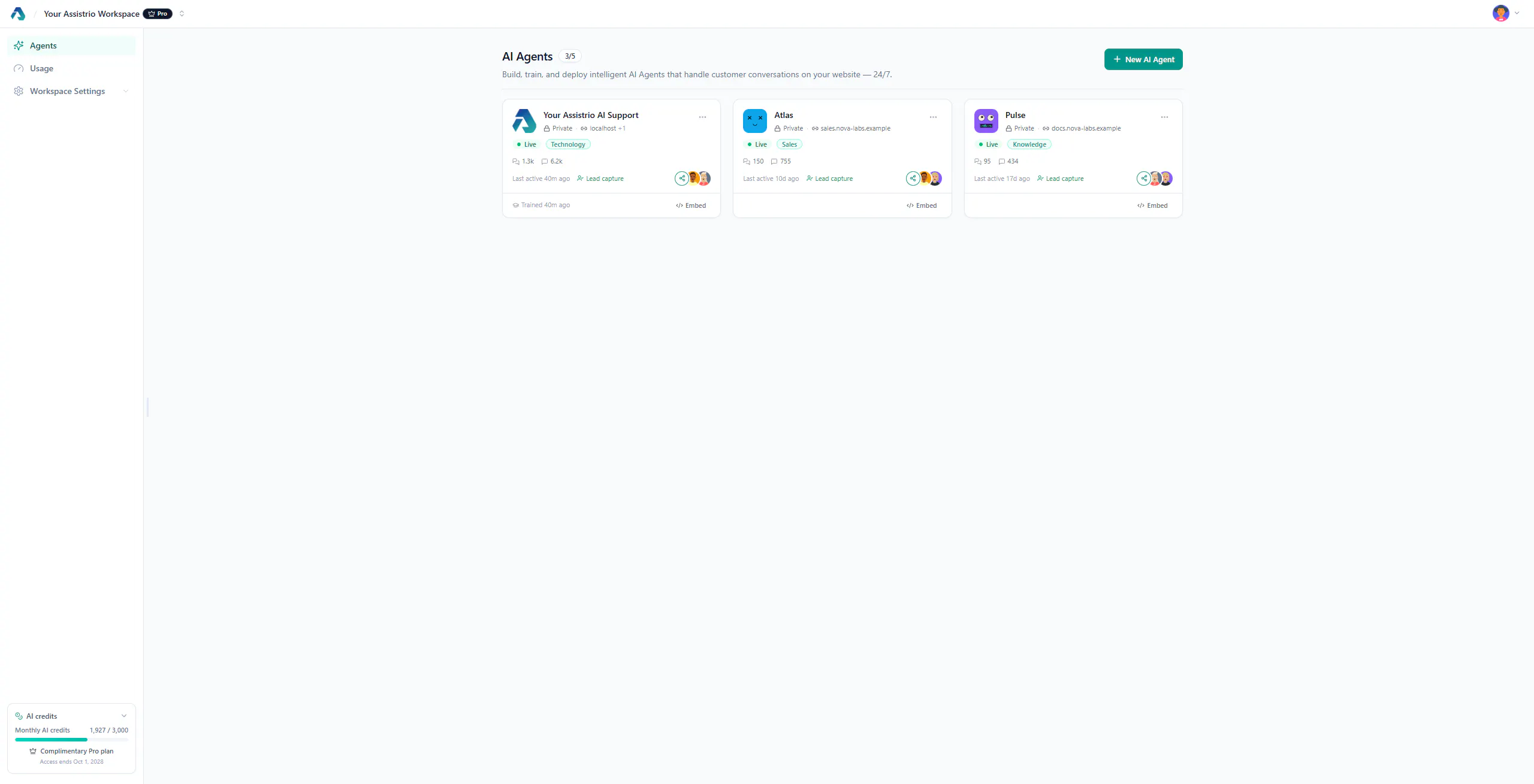The image size is (1534, 784).
Task: Collapse the AI credits panel
Action: click(124, 716)
